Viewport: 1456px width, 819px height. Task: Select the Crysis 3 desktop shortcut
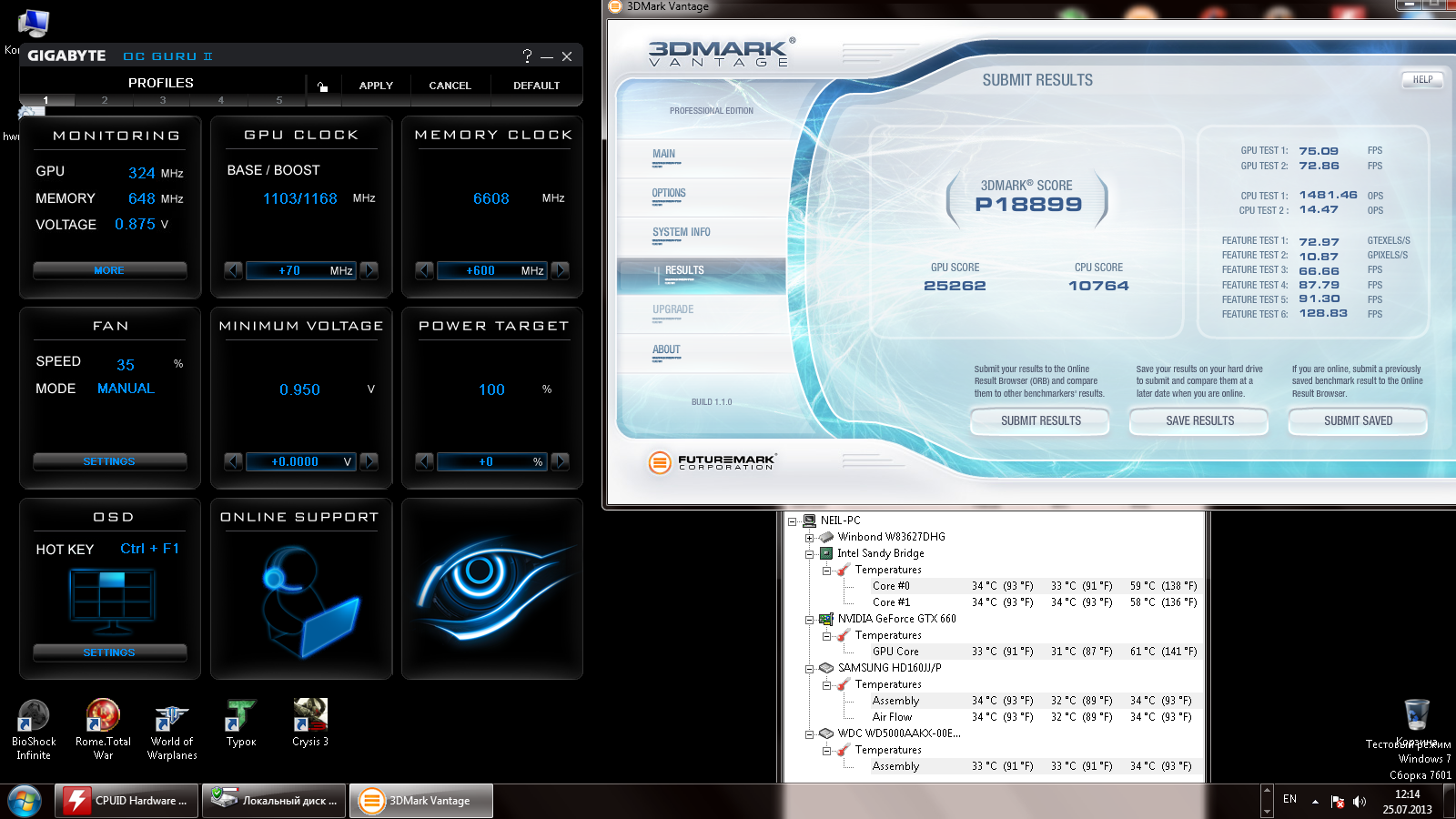tap(310, 724)
